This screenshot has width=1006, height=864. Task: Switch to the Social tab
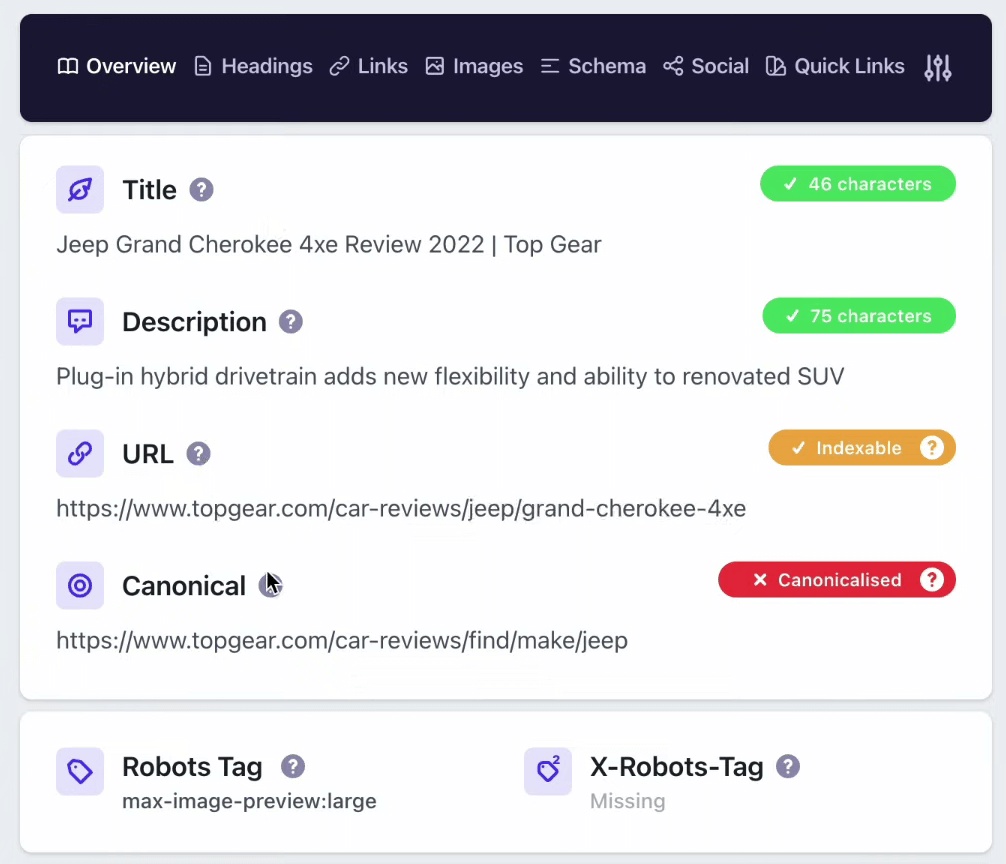click(x=706, y=66)
